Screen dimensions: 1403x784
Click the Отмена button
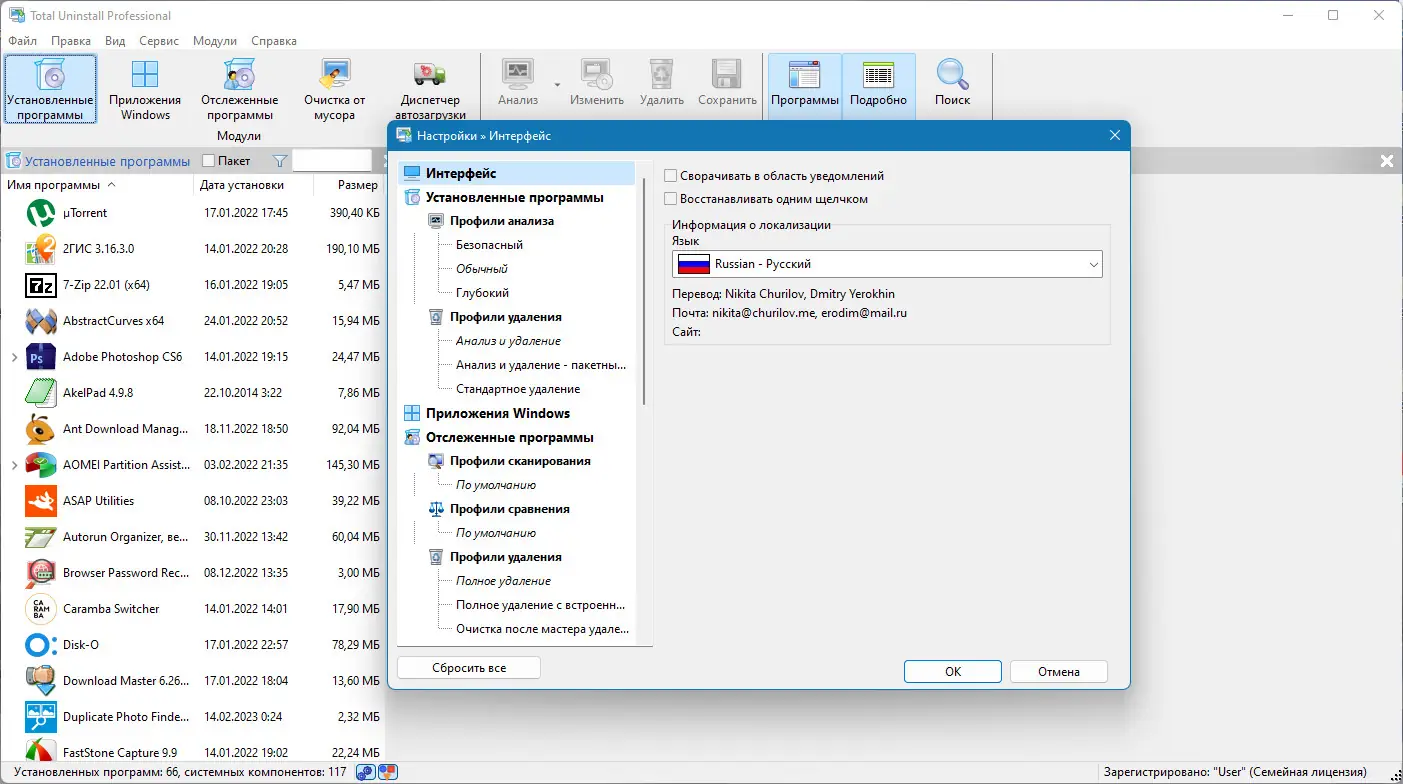click(1059, 672)
